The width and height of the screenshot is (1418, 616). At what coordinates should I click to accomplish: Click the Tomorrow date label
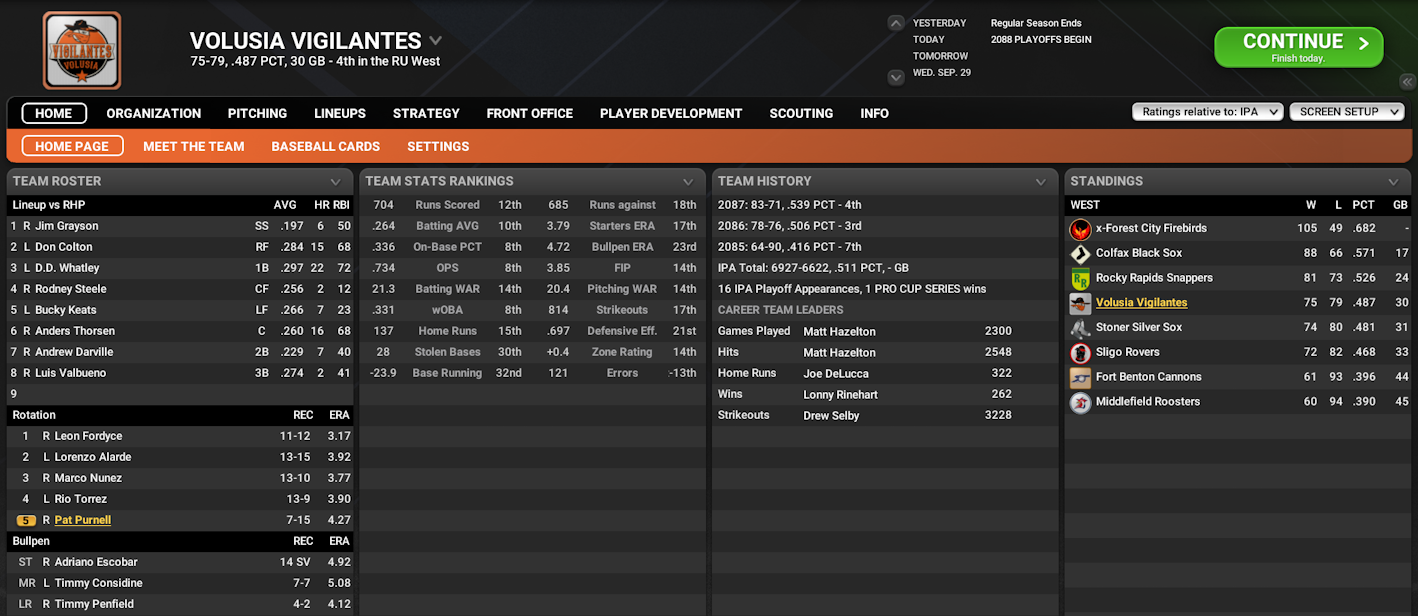941,56
